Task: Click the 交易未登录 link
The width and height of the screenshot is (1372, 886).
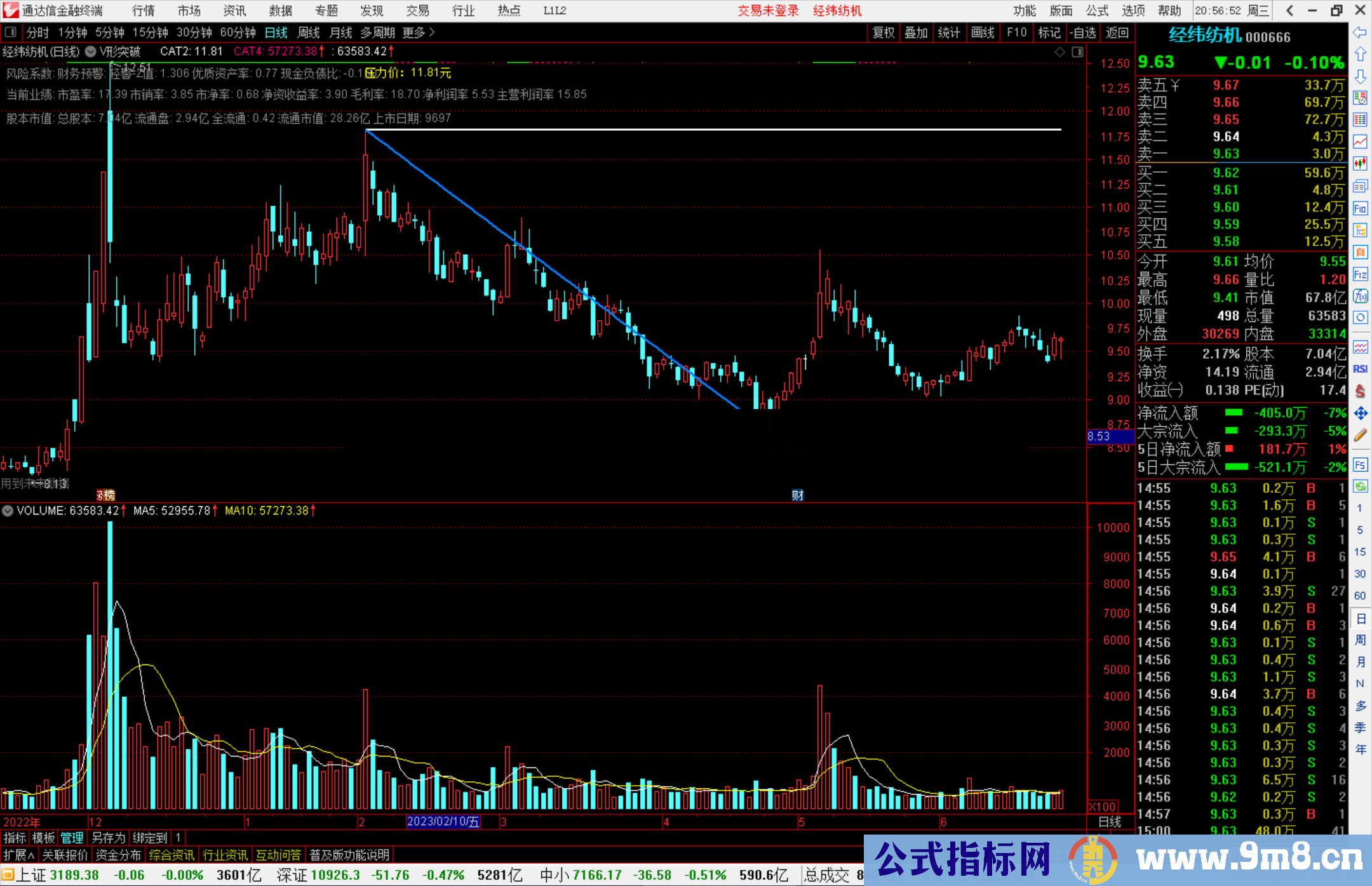Action: click(768, 11)
